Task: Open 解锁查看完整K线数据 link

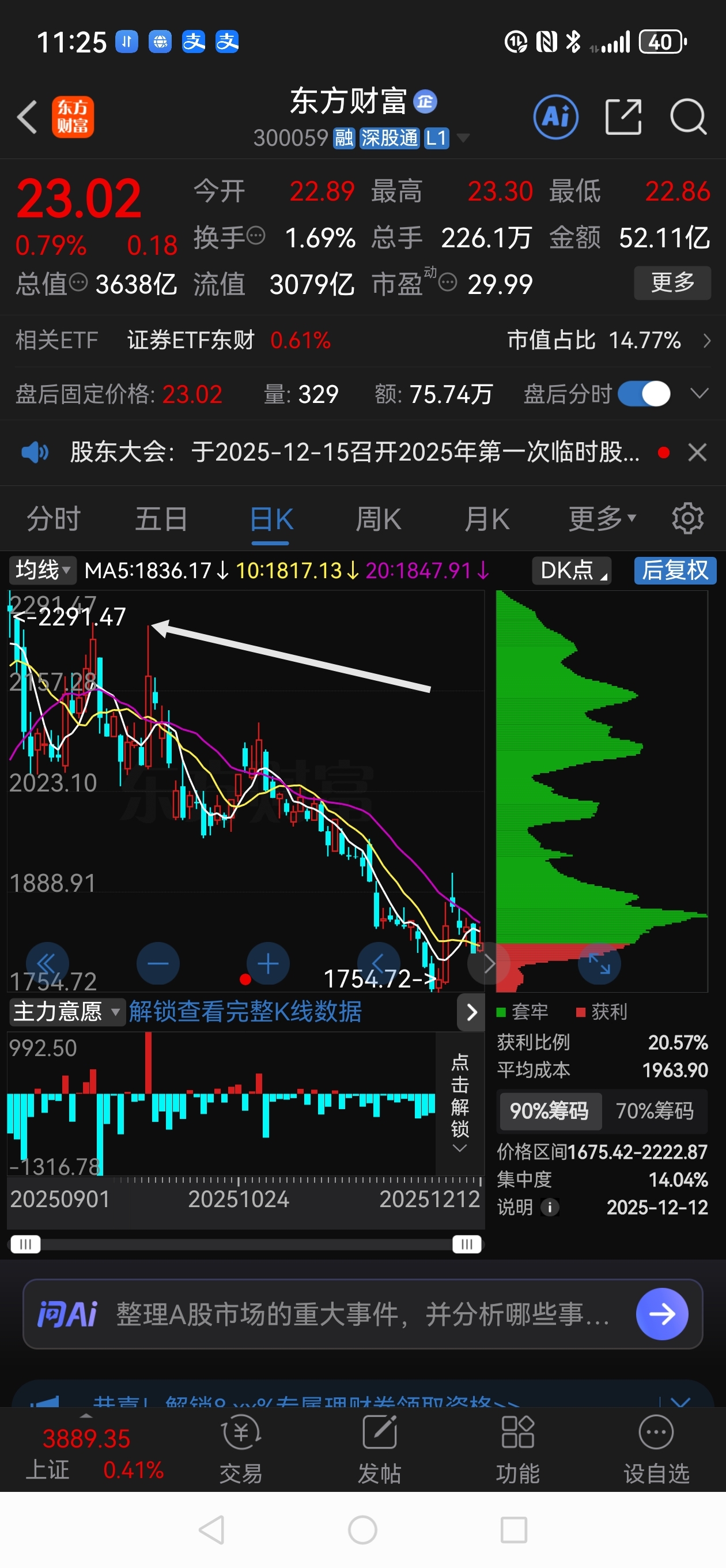Action: coord(245,1012)
